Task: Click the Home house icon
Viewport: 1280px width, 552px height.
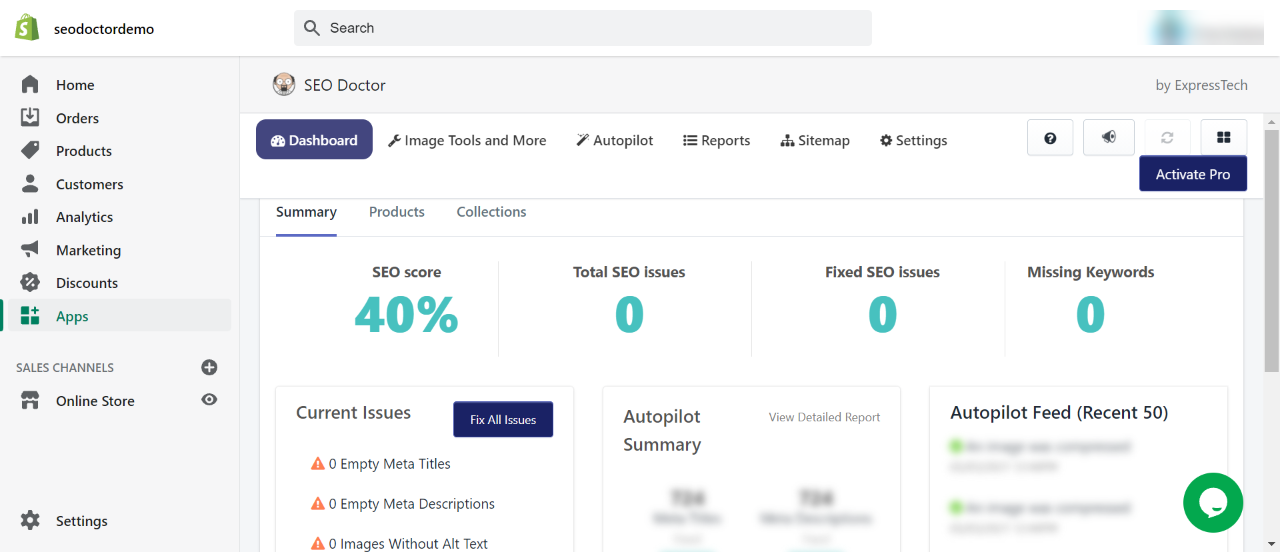Action: pyautogui.click(x=30, y=85)
